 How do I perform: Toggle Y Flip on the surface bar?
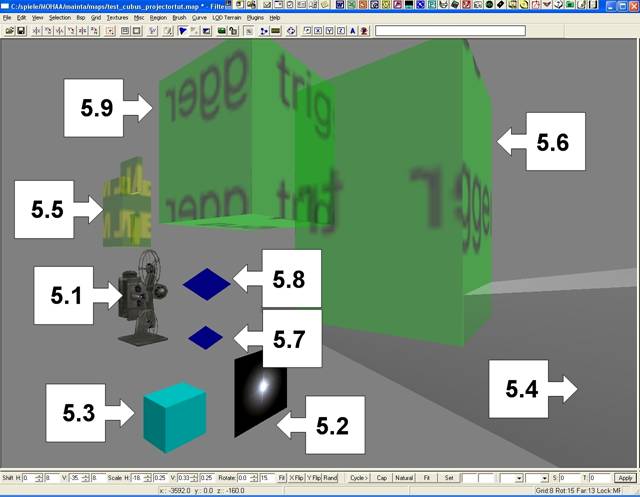(x=314, y=478)
